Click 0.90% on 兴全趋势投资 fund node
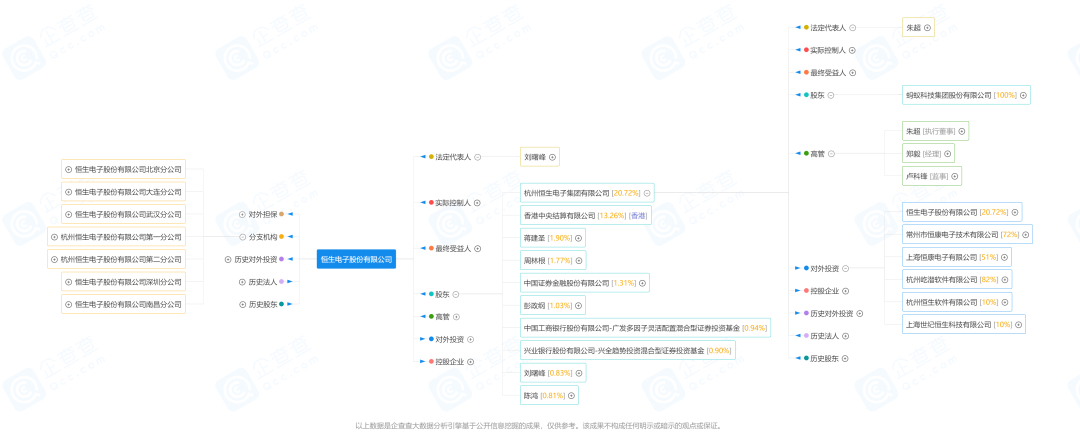1080x440 pixels. click(719, 351)
